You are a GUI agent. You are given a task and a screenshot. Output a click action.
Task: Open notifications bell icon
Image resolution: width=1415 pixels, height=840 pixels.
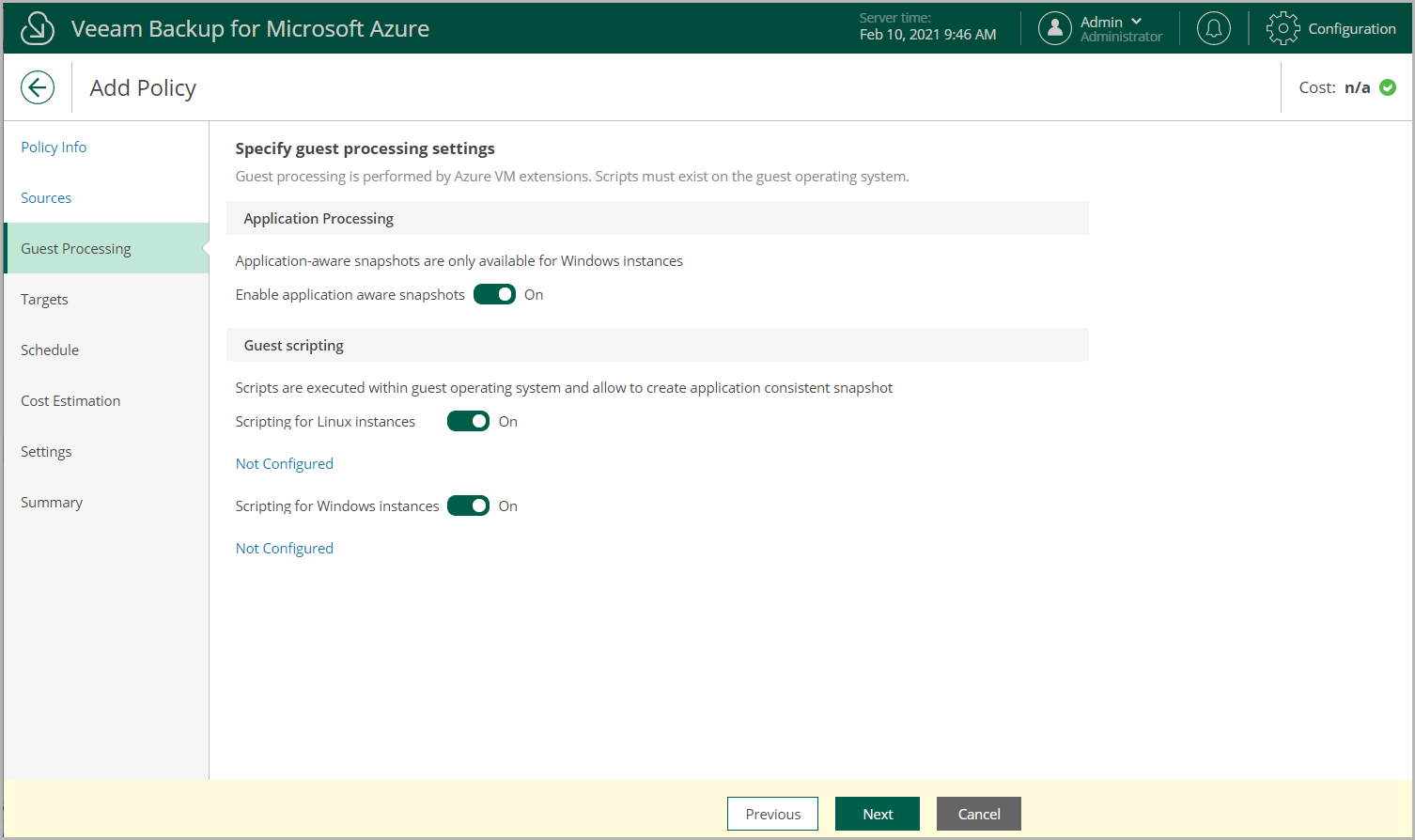pos(1214,28)
